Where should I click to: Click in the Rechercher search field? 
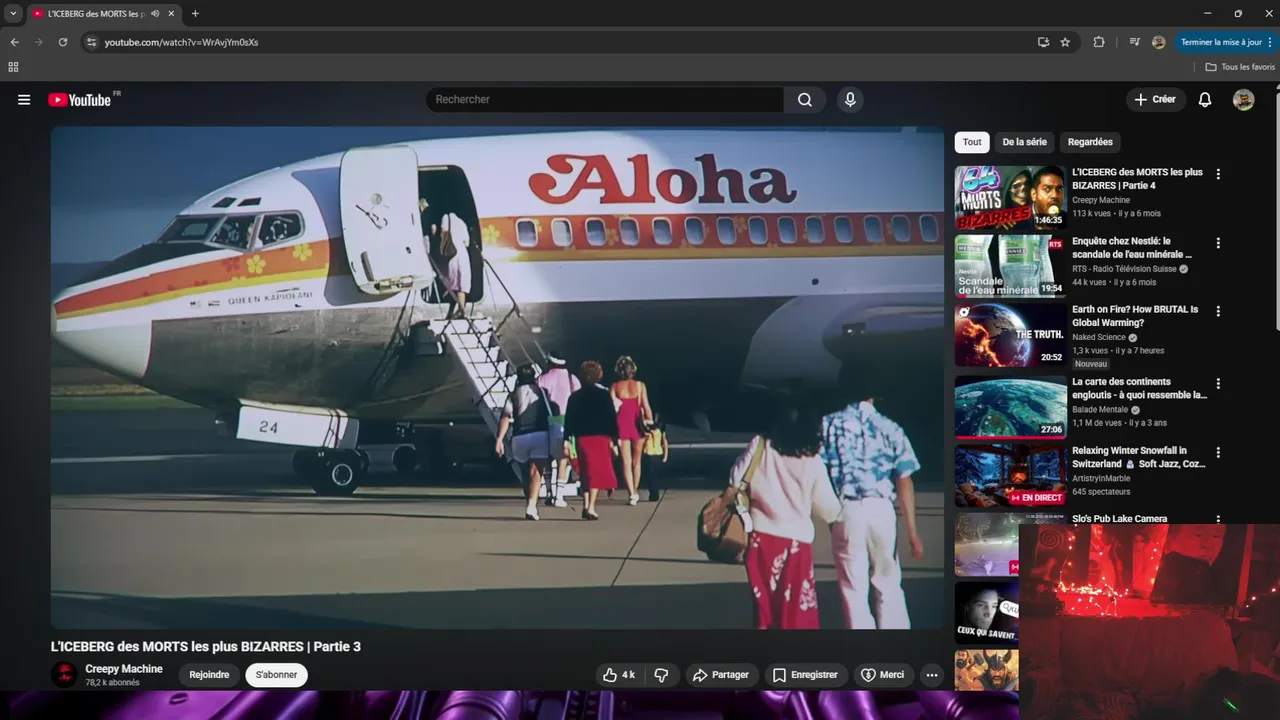click(605, 100)
